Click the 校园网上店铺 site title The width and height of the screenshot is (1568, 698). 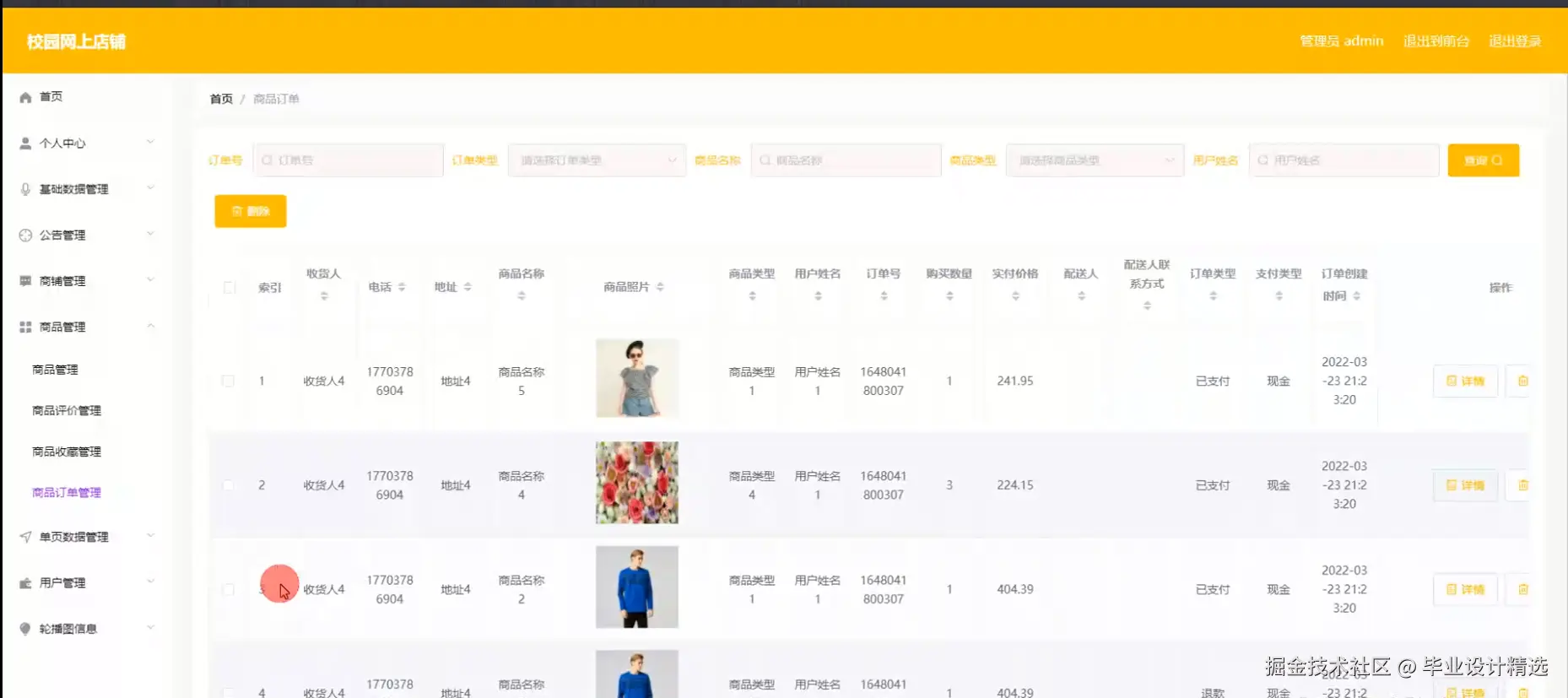pos(76,41)
